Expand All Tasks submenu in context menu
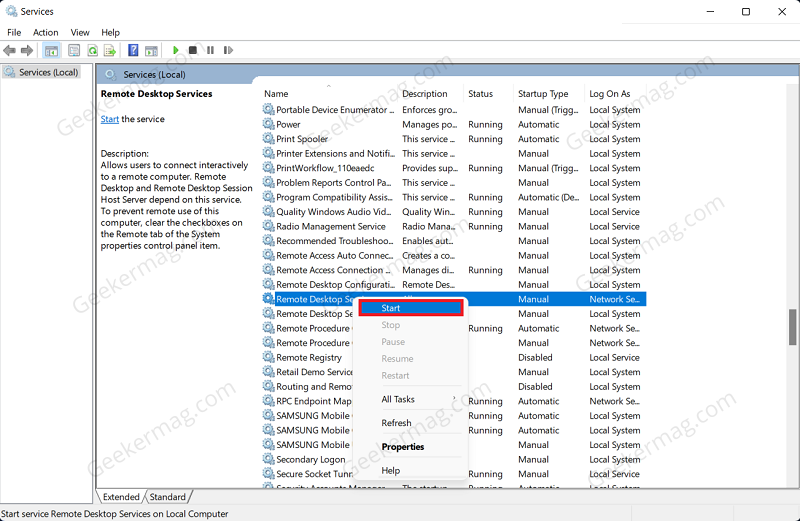The height and width of the screenshot is (521, 800). click(x=411, y=399)
